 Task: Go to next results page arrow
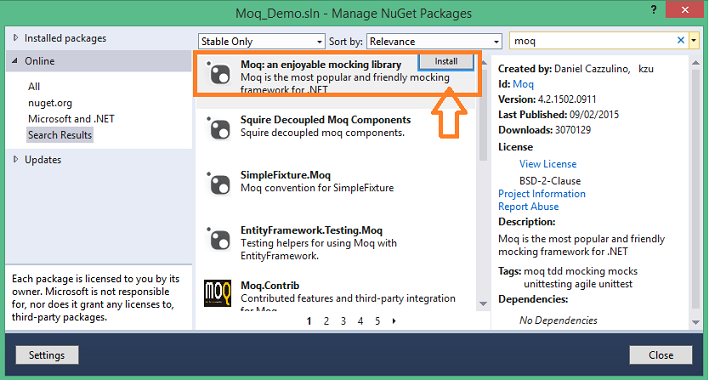(x=394, y=321)
